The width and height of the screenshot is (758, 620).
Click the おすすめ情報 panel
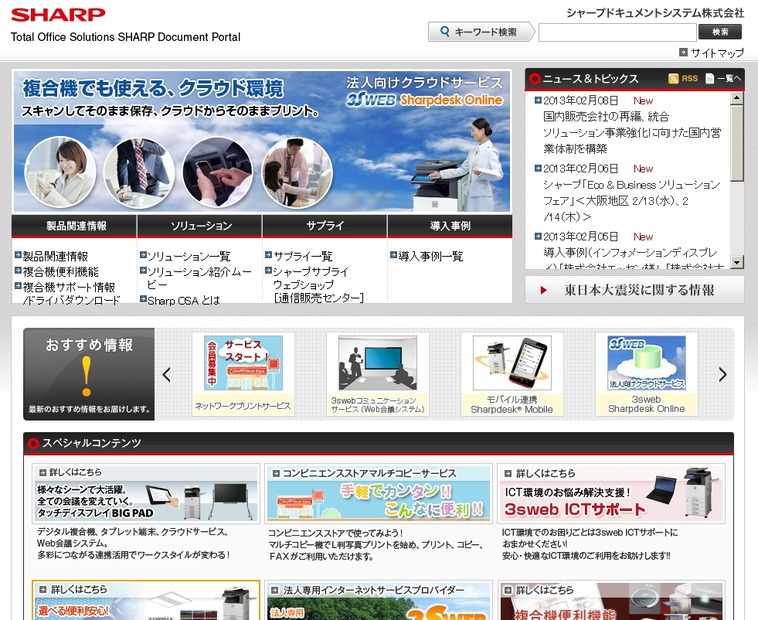pyautogui.click(x=89, y=374)
